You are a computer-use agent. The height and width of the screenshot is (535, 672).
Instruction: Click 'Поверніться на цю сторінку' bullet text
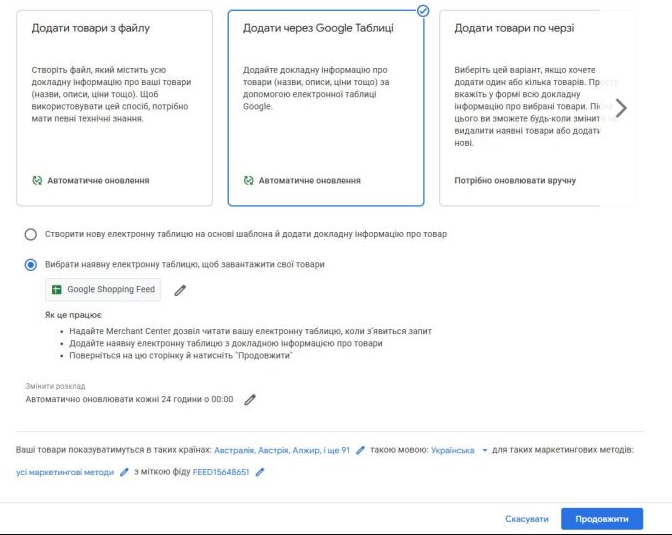(181, 355)
